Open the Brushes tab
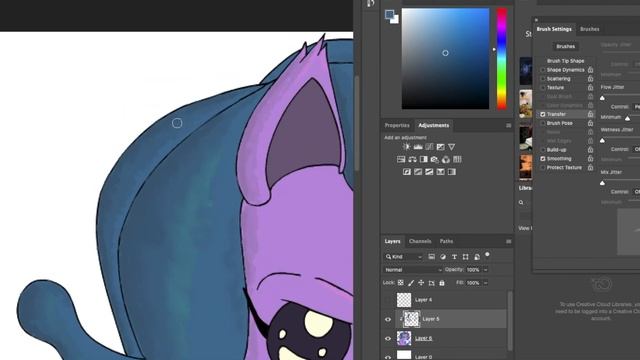The height and width of the screenshot is (360, 640). click(x=589, y=29)
